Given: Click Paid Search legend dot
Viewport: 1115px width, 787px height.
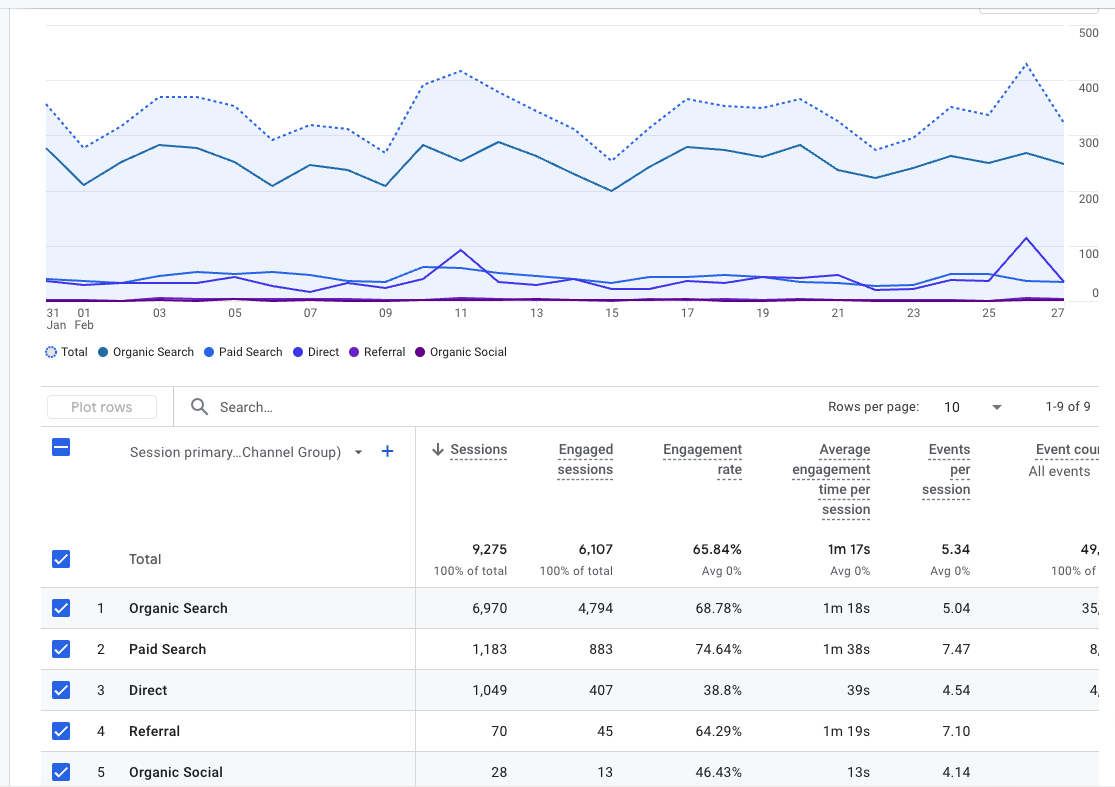Looking at the screenshot, I should pos(209,352).
